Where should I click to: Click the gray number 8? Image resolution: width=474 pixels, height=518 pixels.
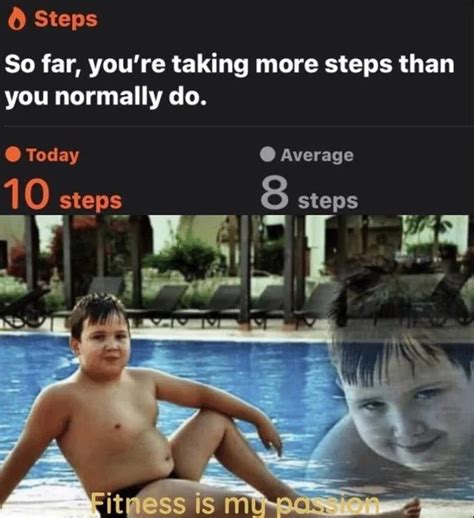(274, 193)
